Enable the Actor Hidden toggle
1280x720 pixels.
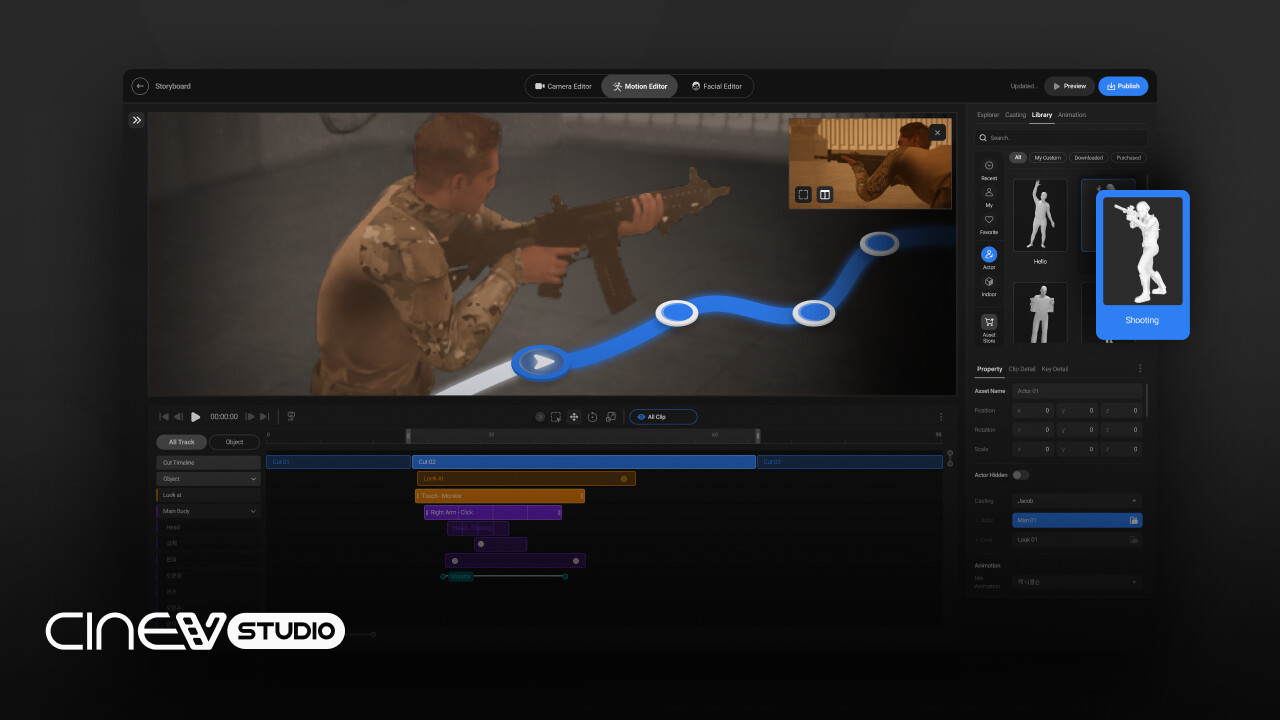coord(1021,476)
